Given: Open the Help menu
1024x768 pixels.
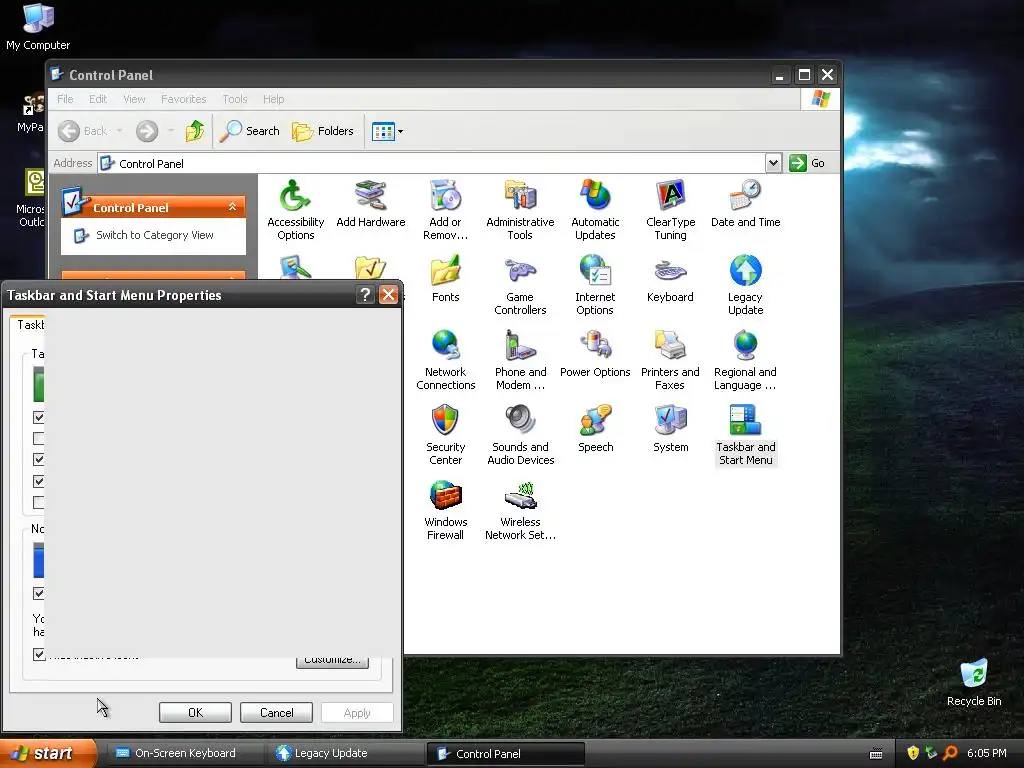Looking at the screenshot, I should [x=274, y=99].
